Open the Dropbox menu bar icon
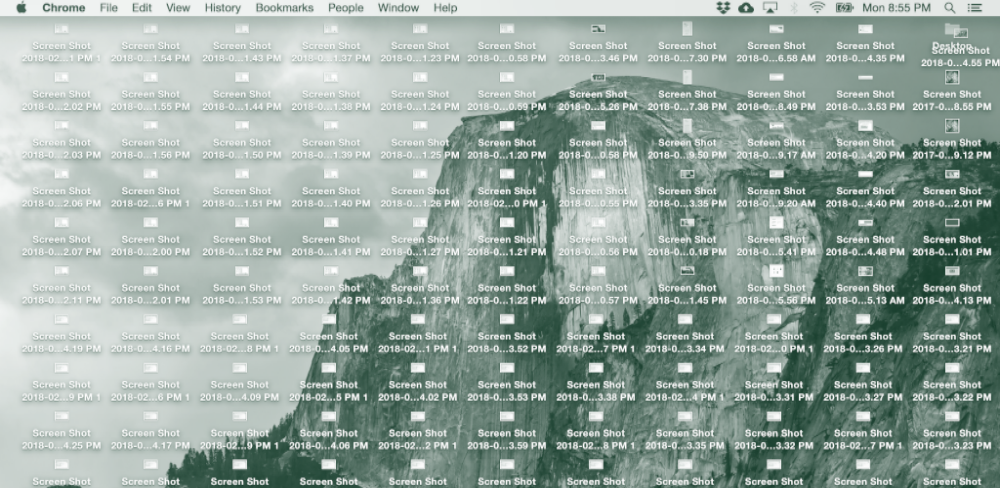This screenshot has width=1000, height=488. [x=724, y=8]
